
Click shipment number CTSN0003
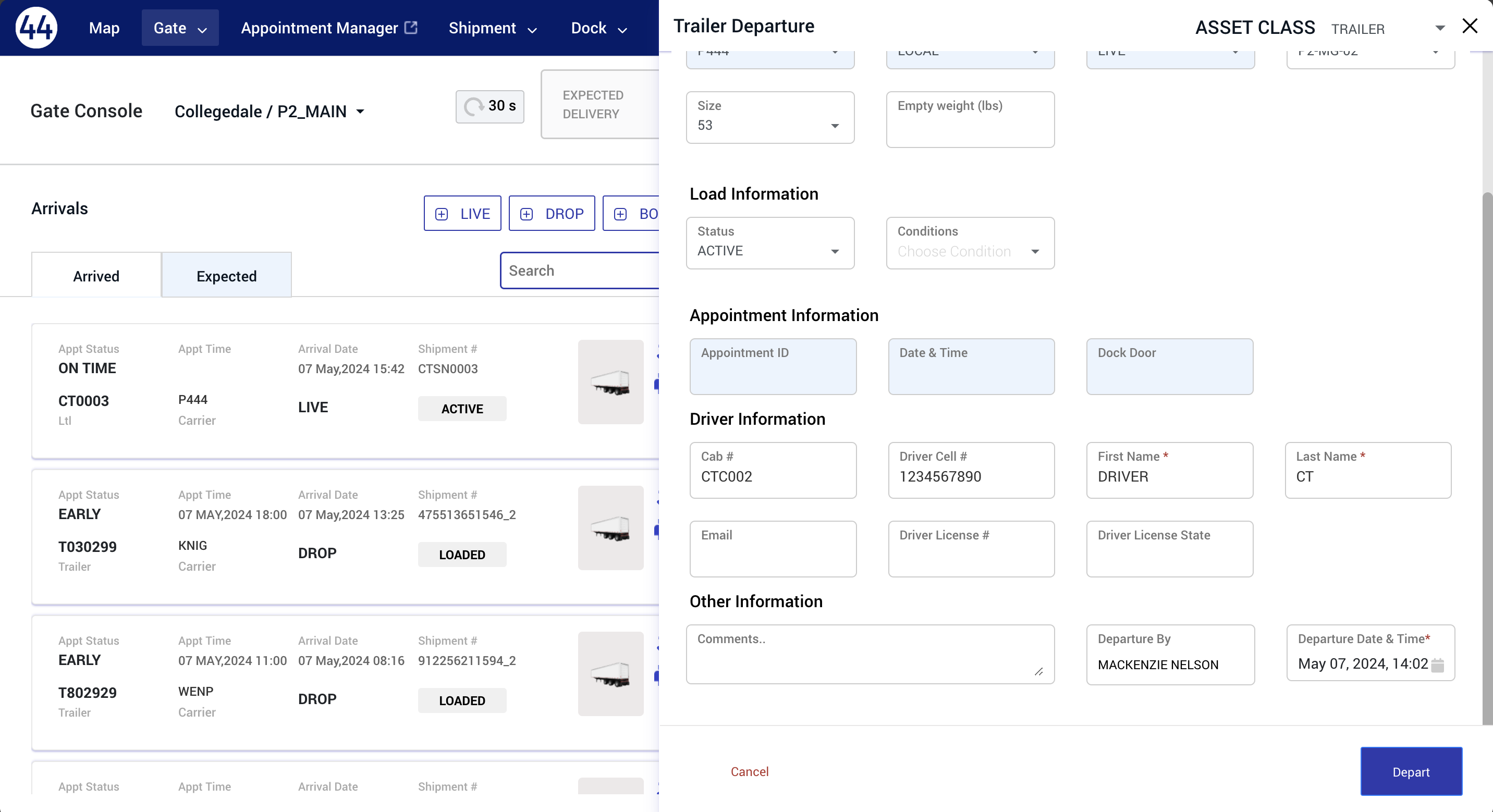(x=447, y=368)
